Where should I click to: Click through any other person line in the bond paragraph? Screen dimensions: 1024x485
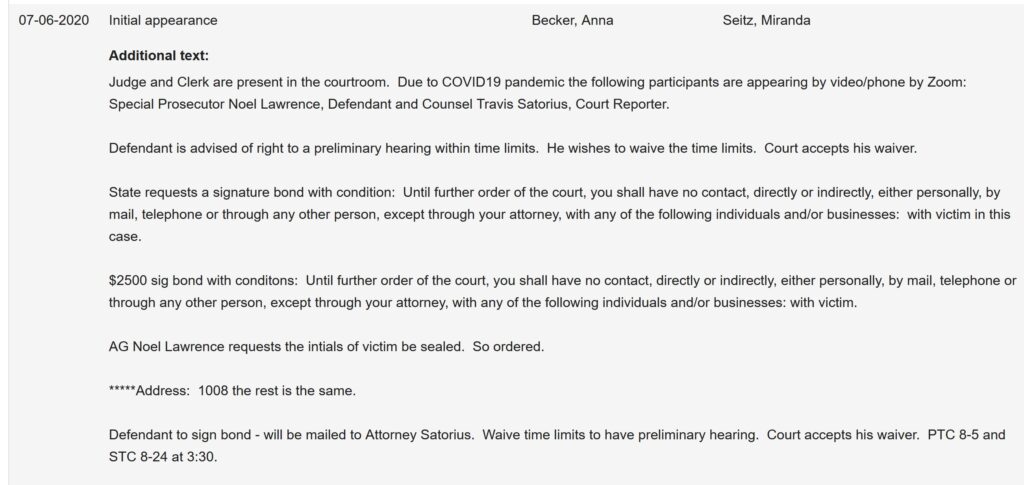tap(482, 303)
